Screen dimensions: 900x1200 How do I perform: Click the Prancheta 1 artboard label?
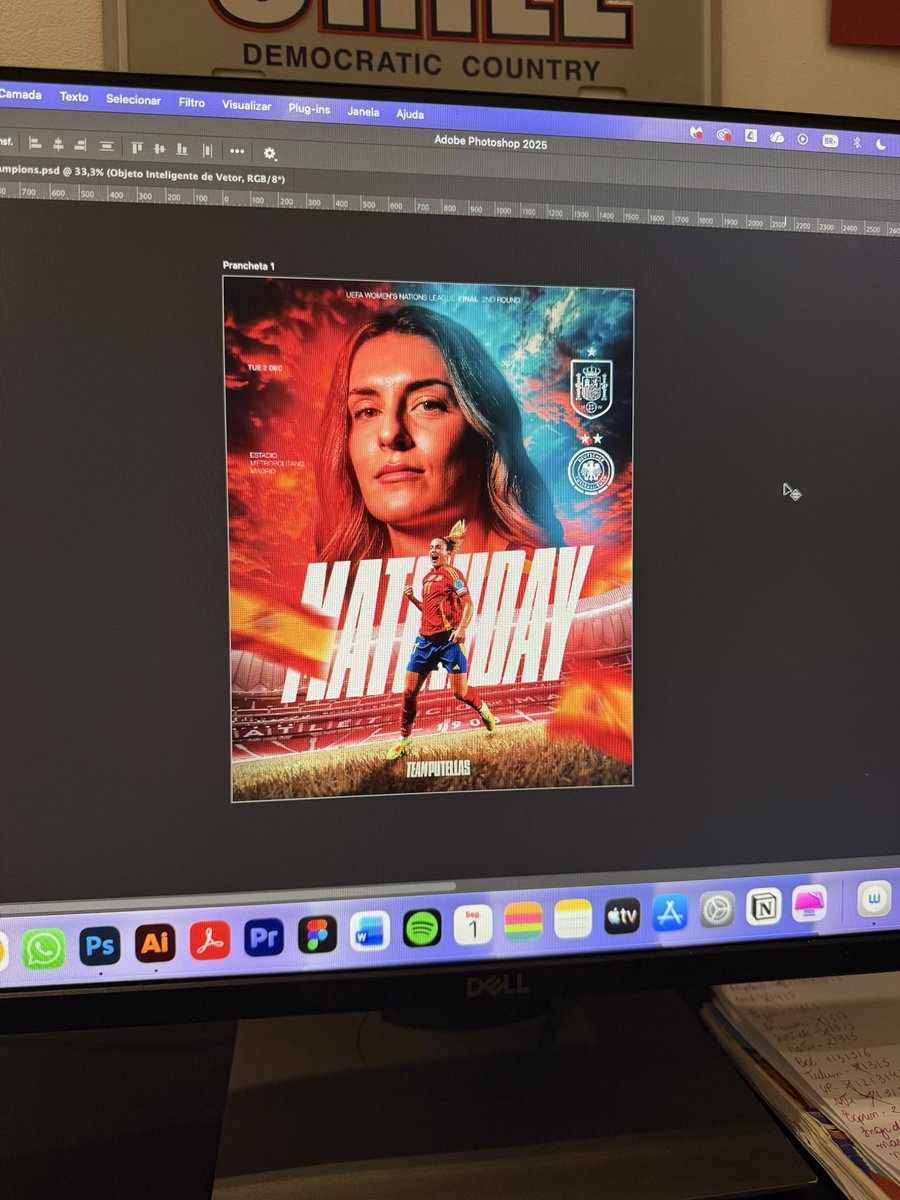248,266
